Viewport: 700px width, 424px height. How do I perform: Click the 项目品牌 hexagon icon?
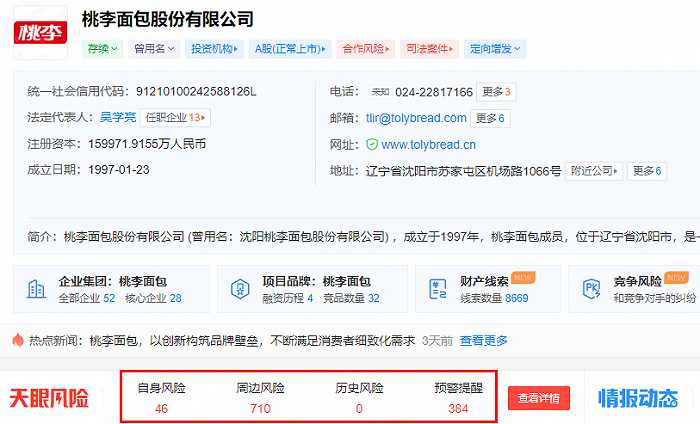pos(240,289)
